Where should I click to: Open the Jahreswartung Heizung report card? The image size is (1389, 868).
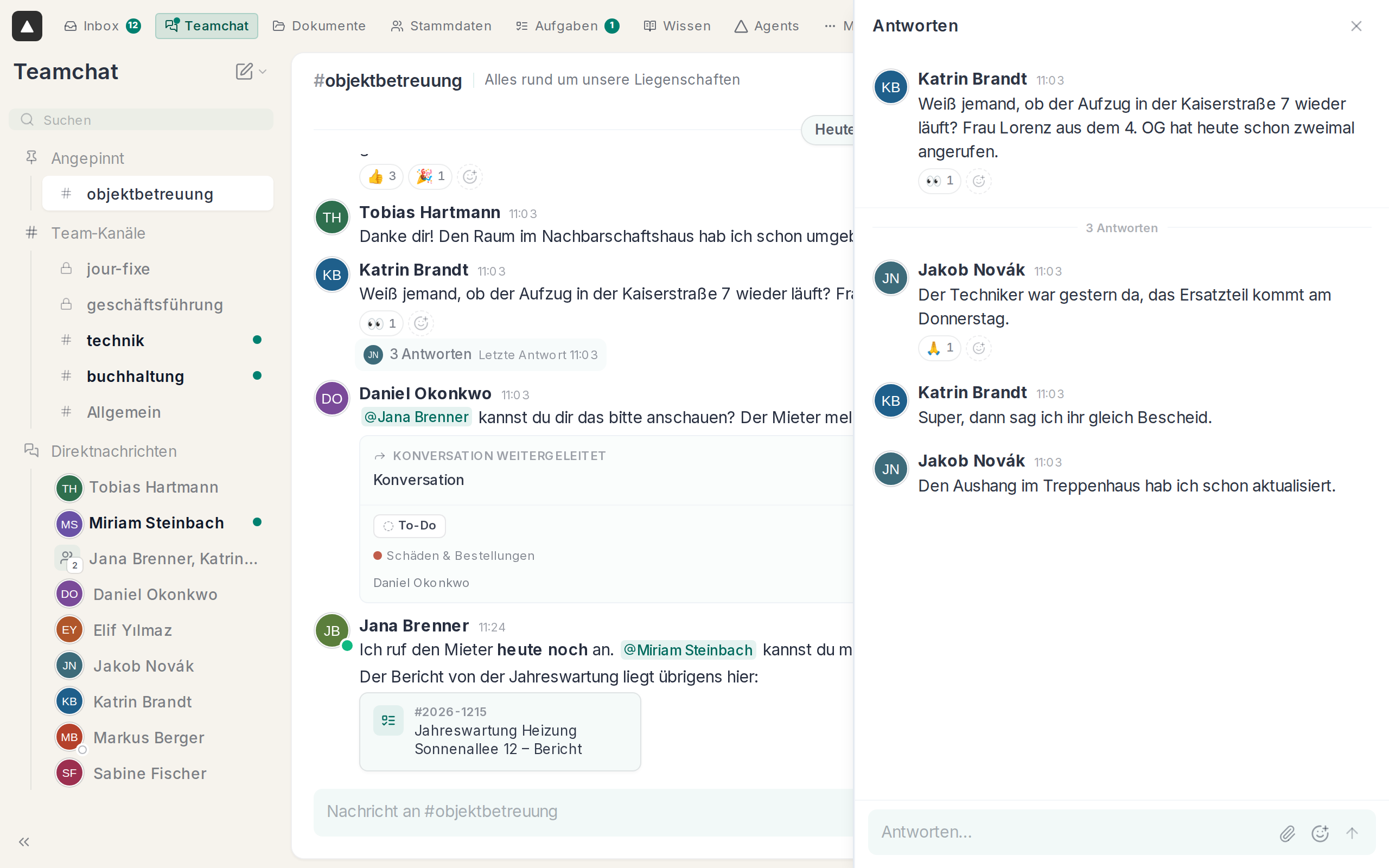tap(500, 731)
